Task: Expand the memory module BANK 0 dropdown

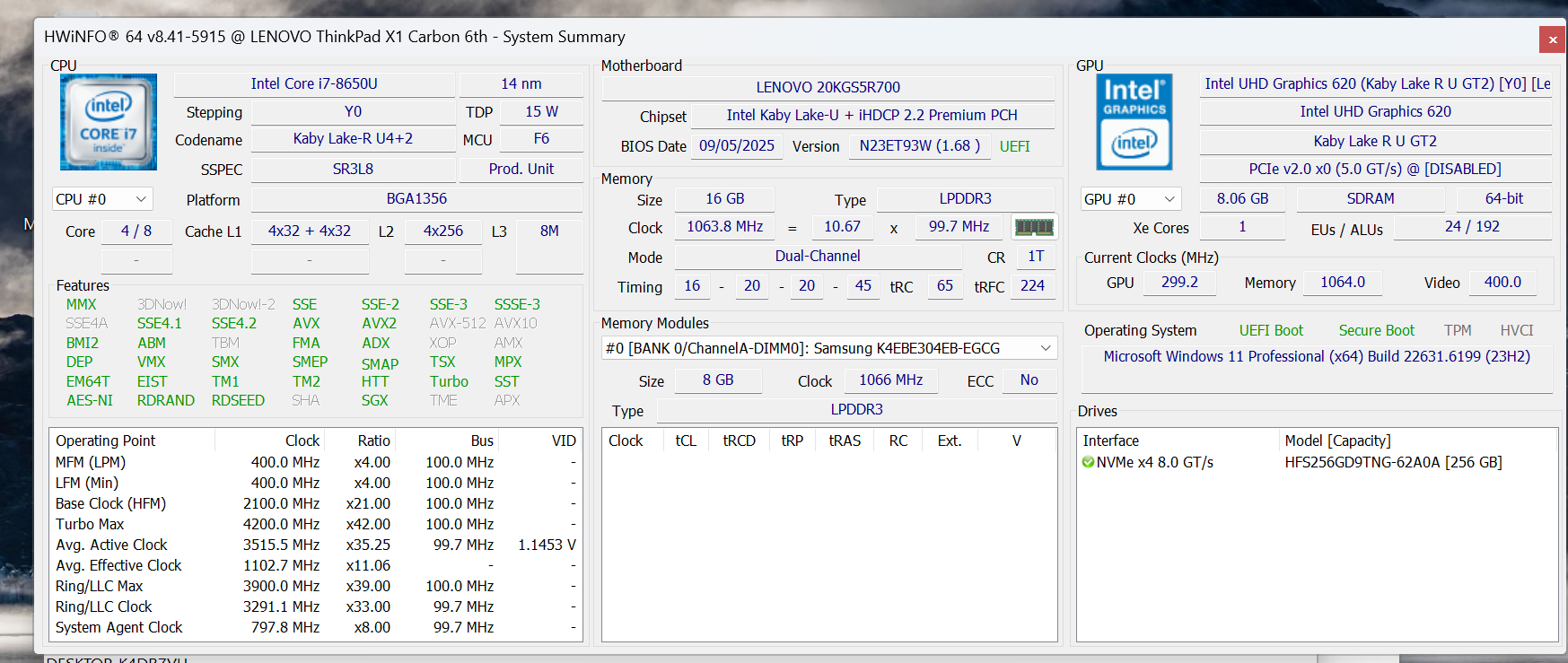Action: pyautogui.click(x=829, y=348)
